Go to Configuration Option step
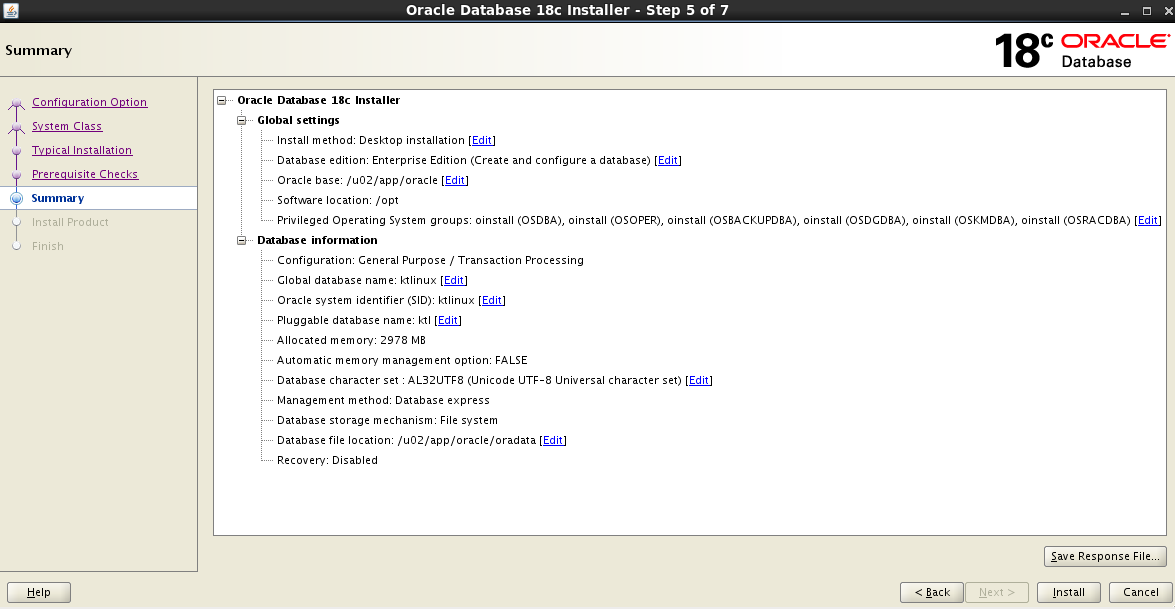 click(89, 102)
